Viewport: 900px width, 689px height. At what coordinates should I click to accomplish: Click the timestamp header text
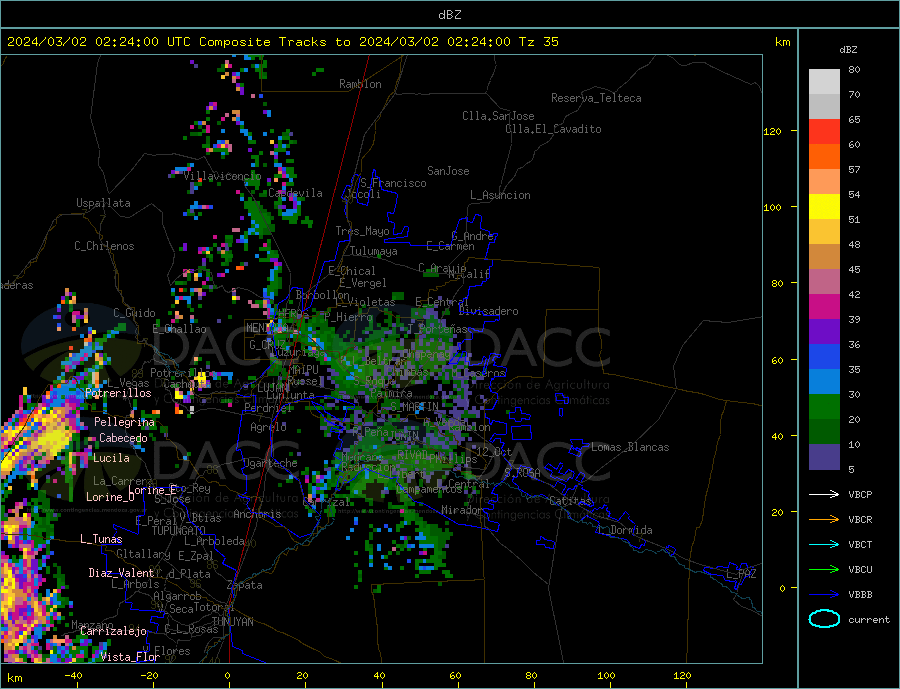coord(282,42)
